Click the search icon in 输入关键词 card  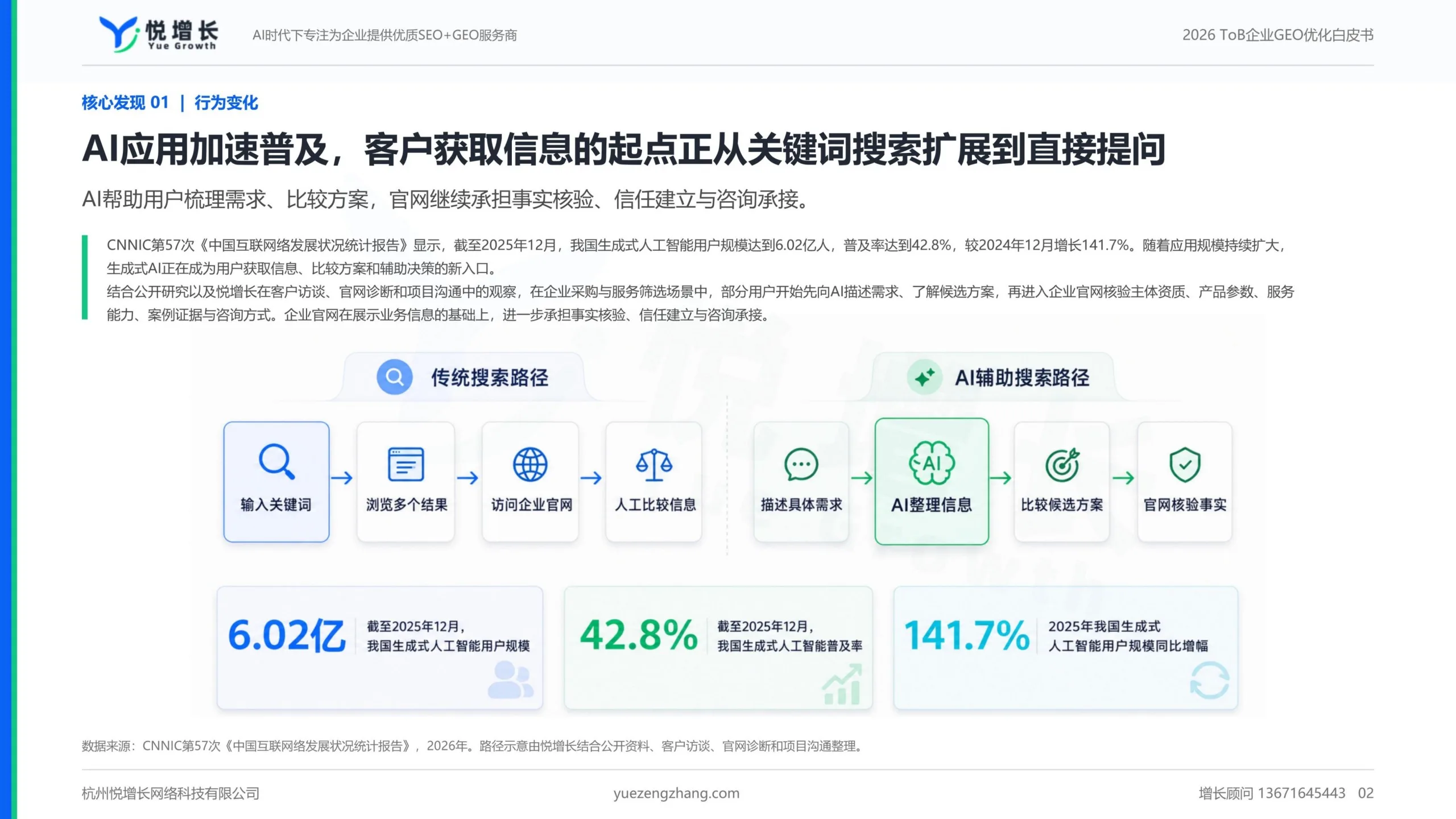(x=276, y=462)
